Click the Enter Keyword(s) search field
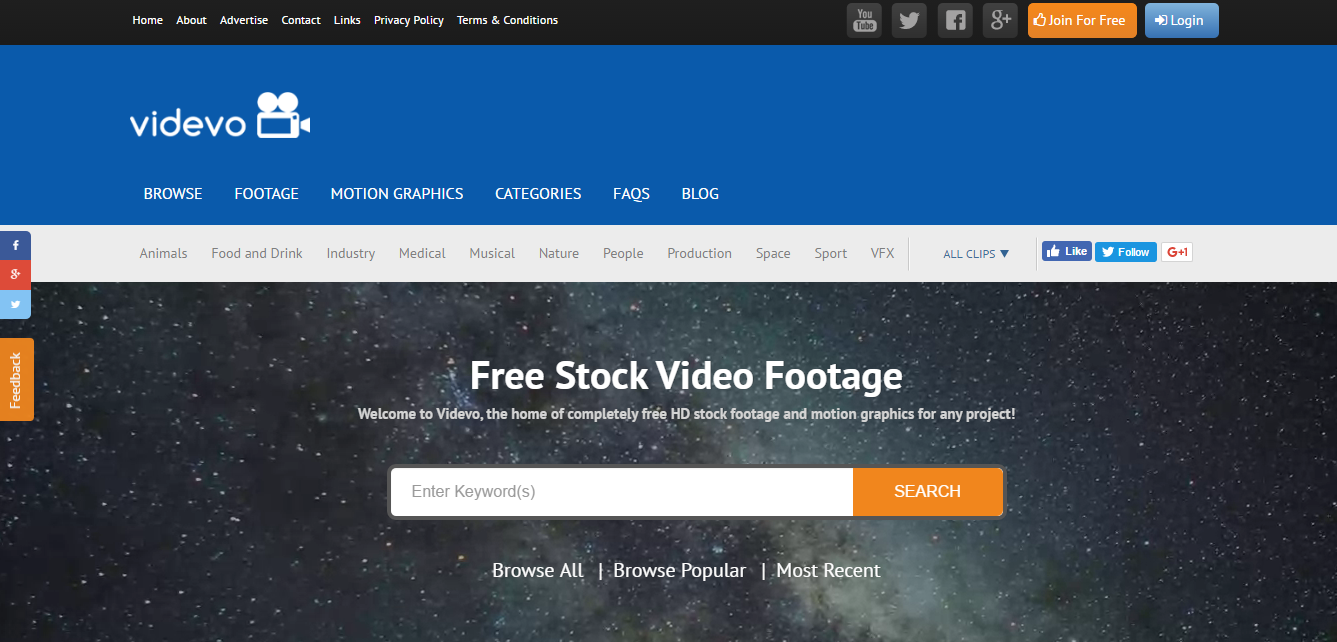 pos(622,492)
